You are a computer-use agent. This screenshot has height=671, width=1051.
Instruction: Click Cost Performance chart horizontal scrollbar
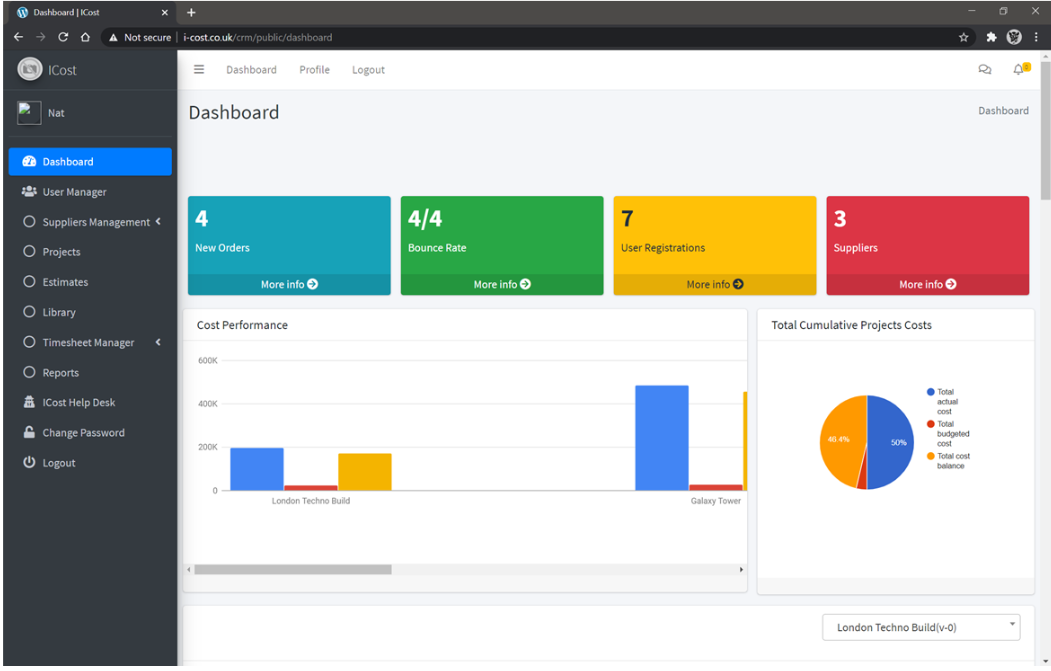click(x=292, y=570)
